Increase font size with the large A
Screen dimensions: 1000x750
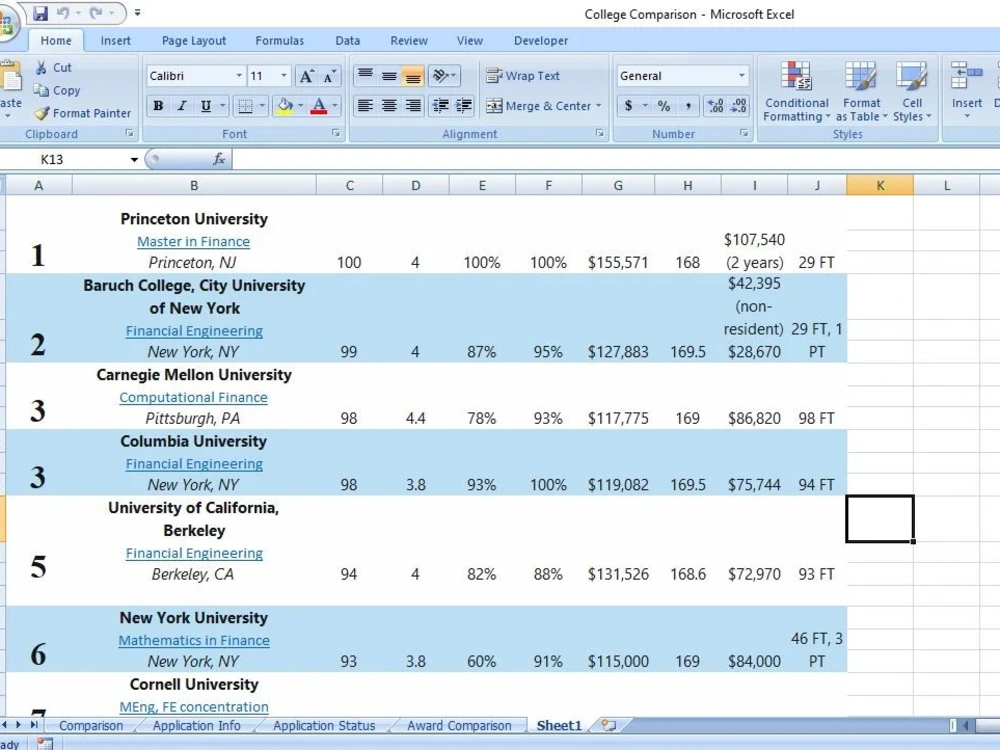[306, 77]
